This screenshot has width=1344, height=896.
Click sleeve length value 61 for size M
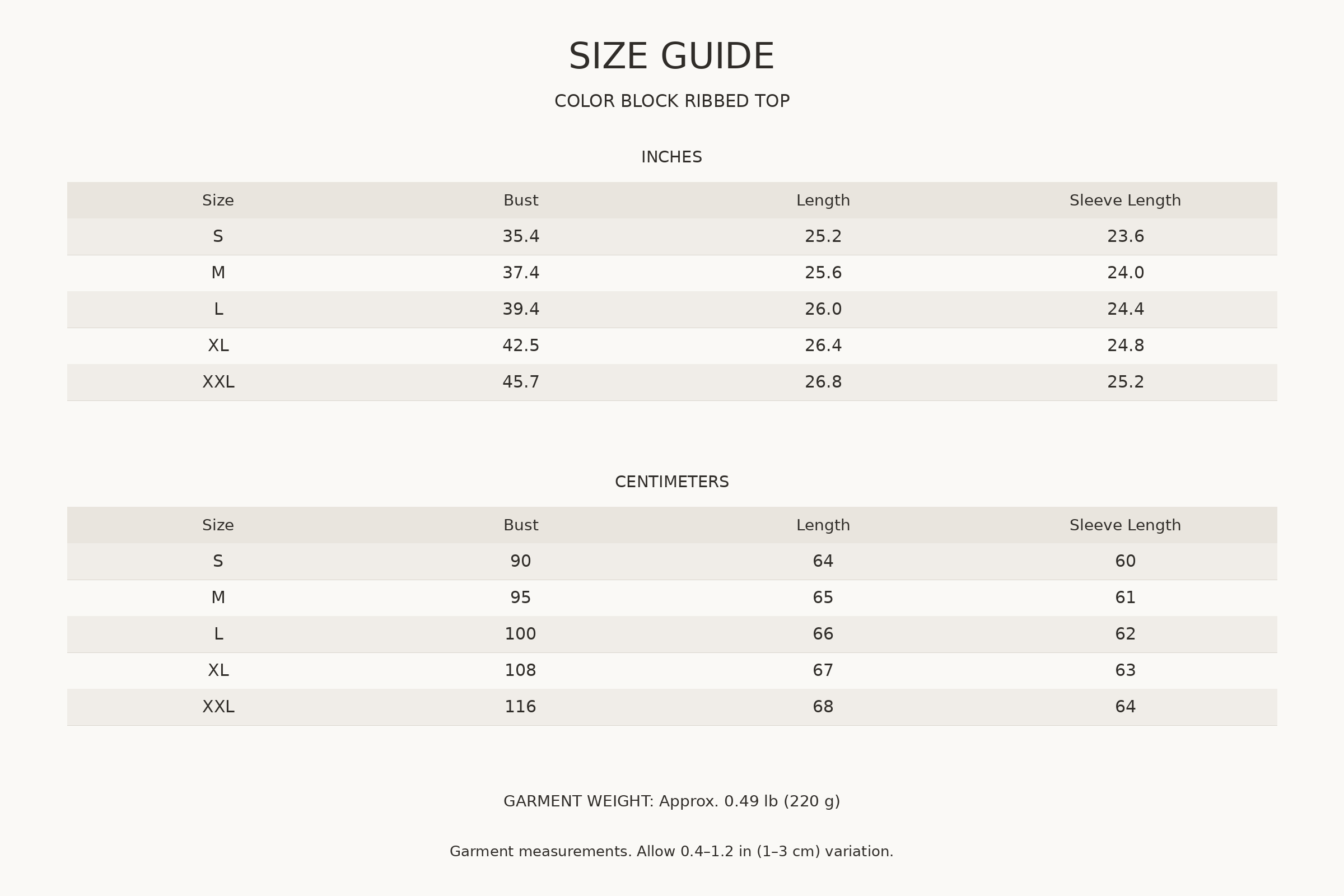click(x=1125, y=598)
